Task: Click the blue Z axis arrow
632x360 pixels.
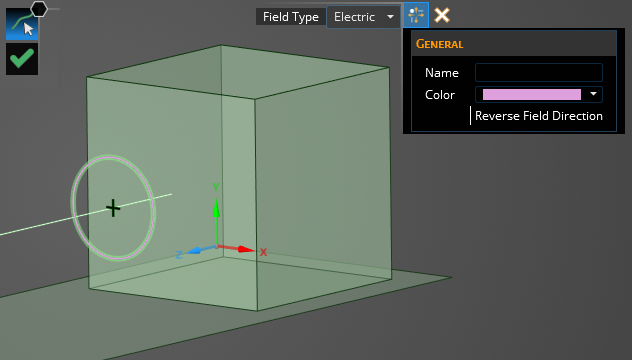Action: click(x=194, y=250)
